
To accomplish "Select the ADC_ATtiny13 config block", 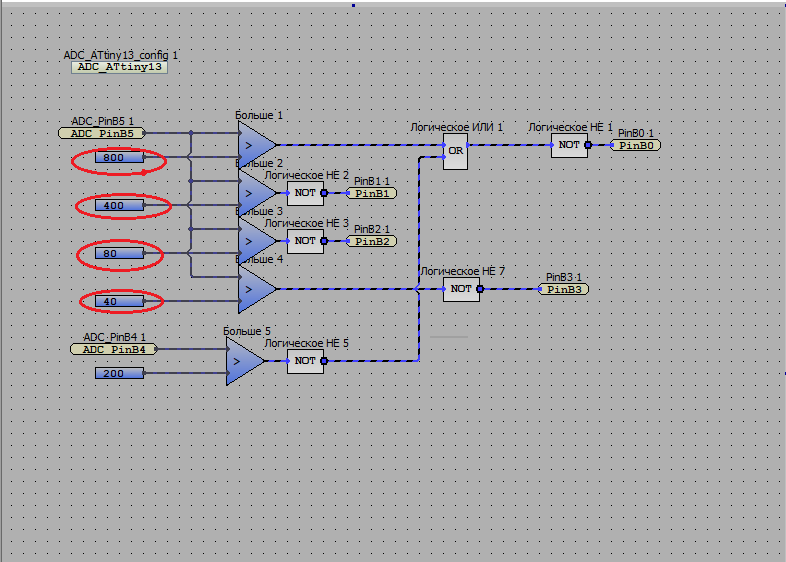I will click(120, 68).
